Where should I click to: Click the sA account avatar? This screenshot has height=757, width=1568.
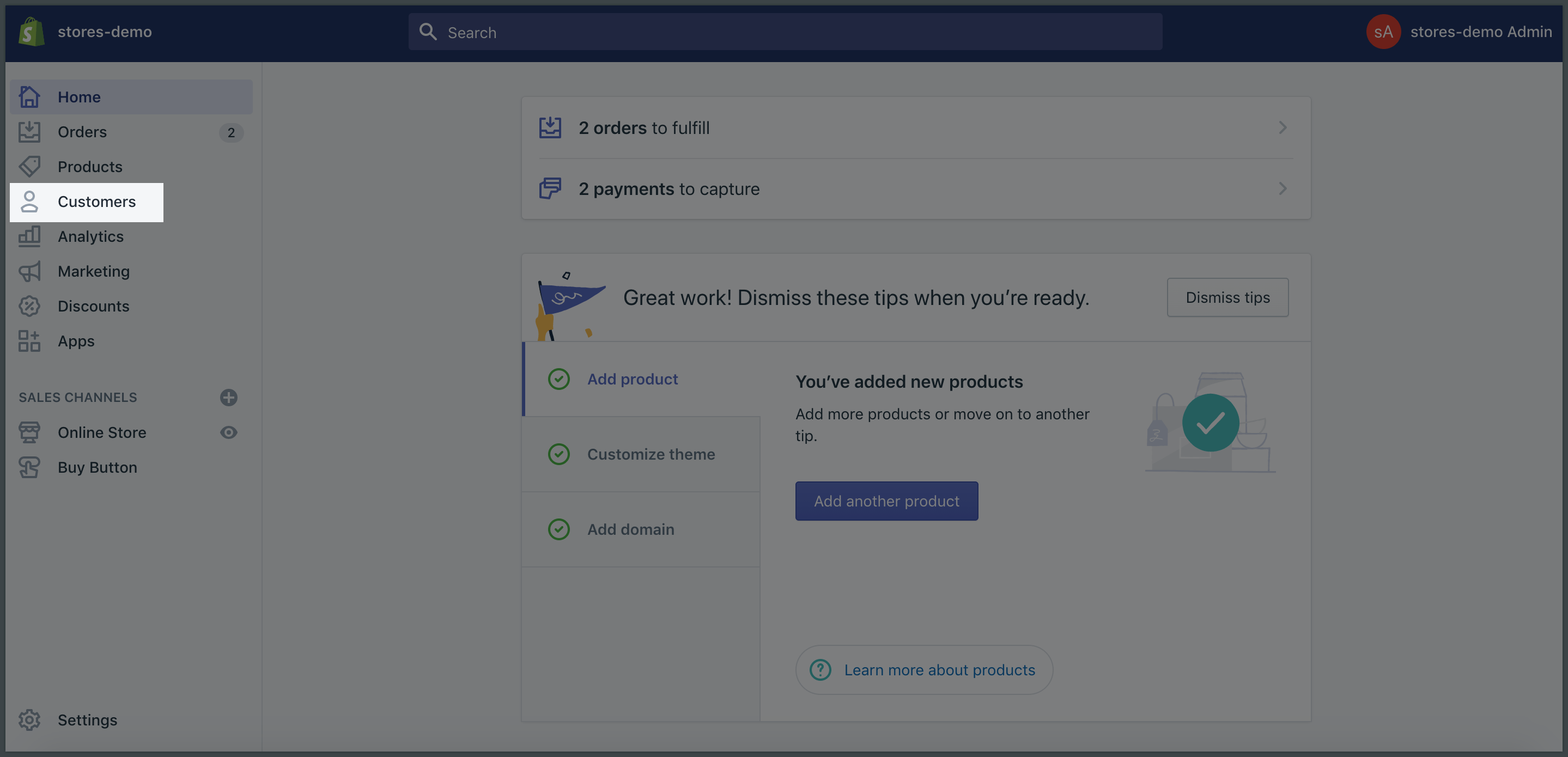(1383, 32)
